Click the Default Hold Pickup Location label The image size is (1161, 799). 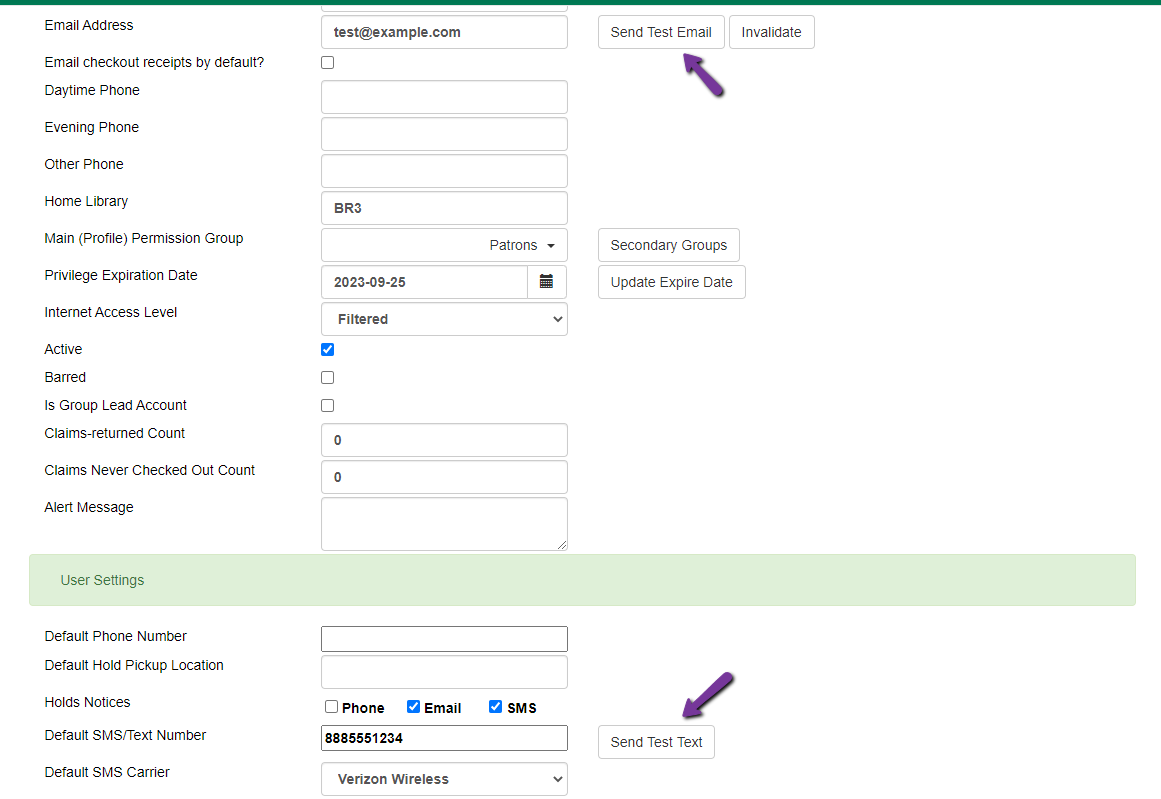tap(134, 665)
